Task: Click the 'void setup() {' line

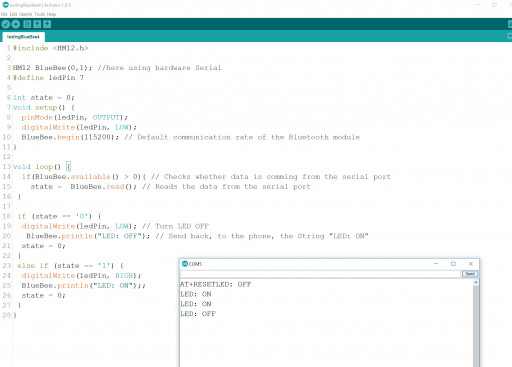Action: click(44, 107)
